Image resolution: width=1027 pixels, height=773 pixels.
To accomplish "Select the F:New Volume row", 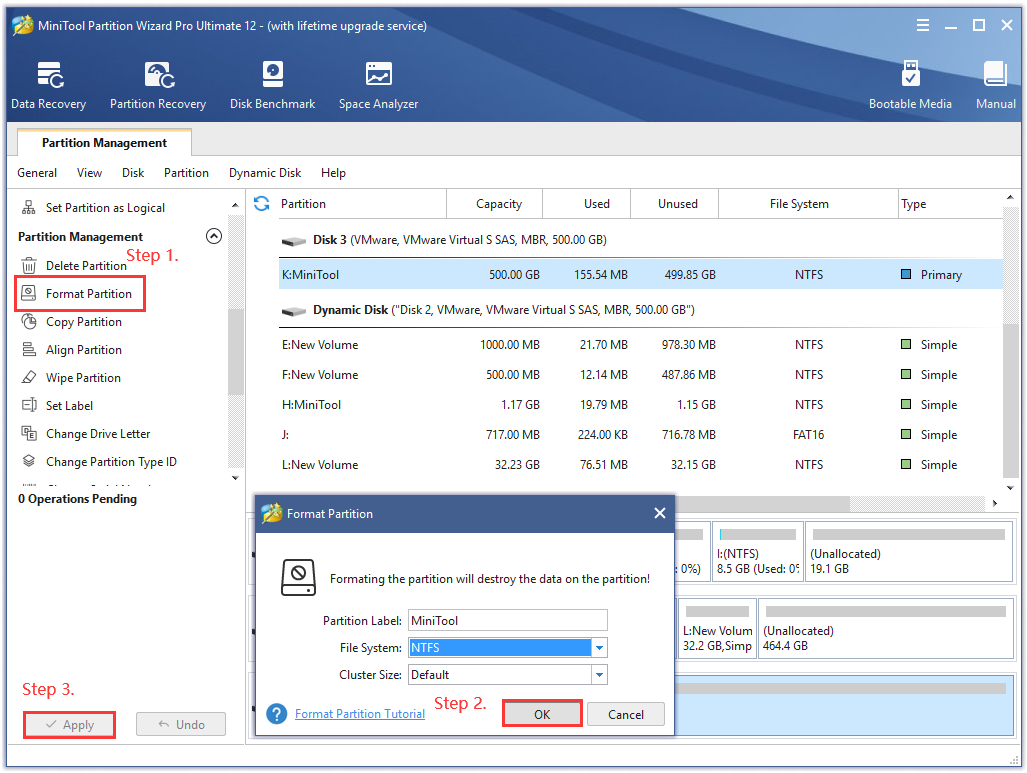I will [641, 375].
